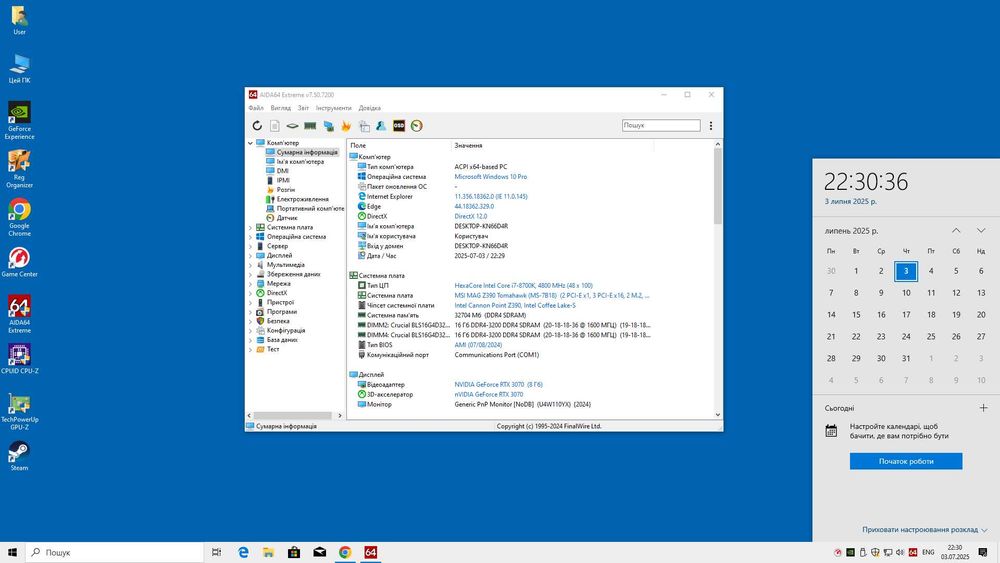Open the Report icon in AIDA64 toolbar
The image size is (1000, 563).
click(x=274, y=126)
